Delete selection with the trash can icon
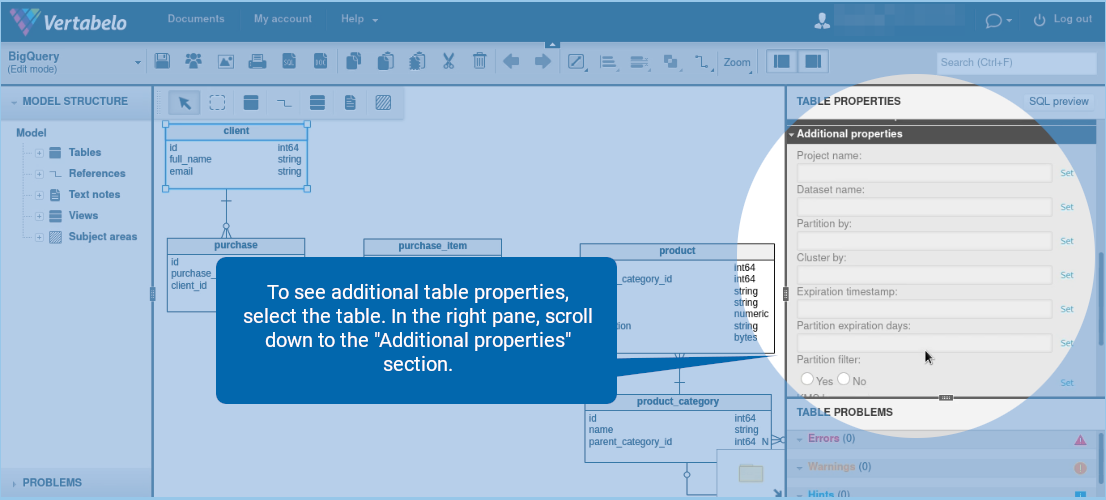Viewport: 1106px width, 500px height. tap(480, 61)
